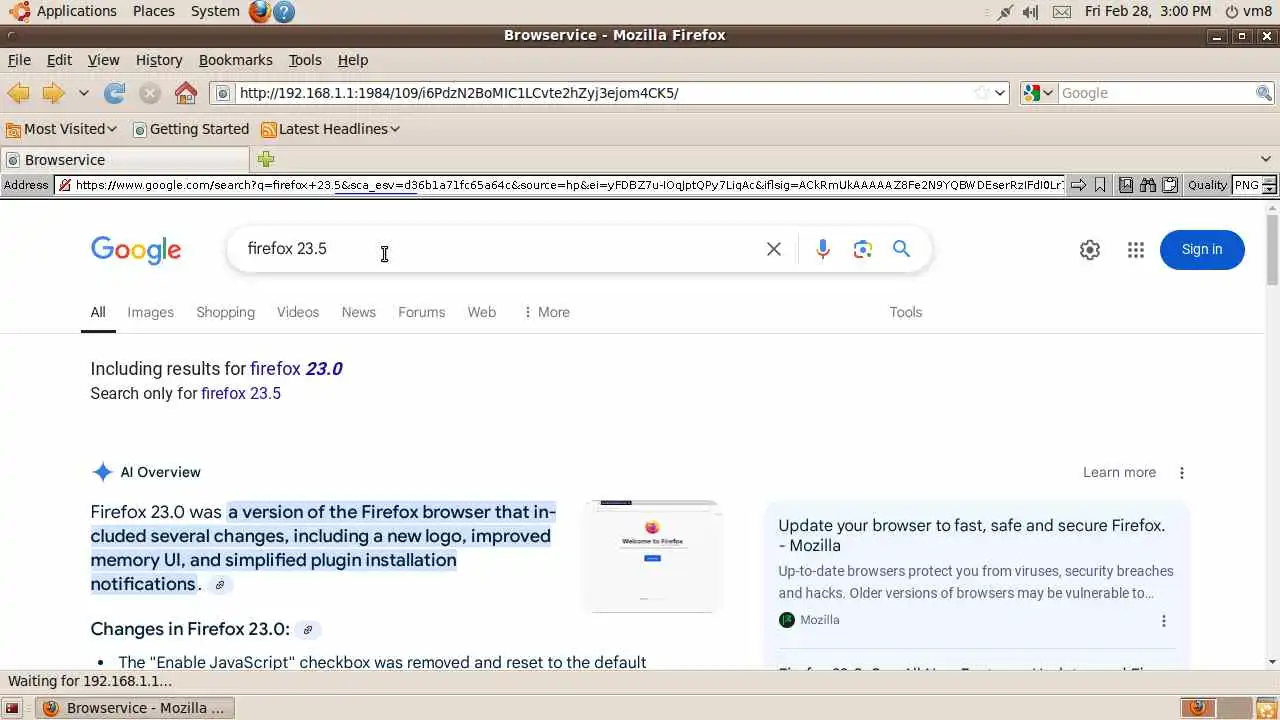1280x720 pixels.
Task: Search by image with Google Lens
Action: tap(862, 249)
